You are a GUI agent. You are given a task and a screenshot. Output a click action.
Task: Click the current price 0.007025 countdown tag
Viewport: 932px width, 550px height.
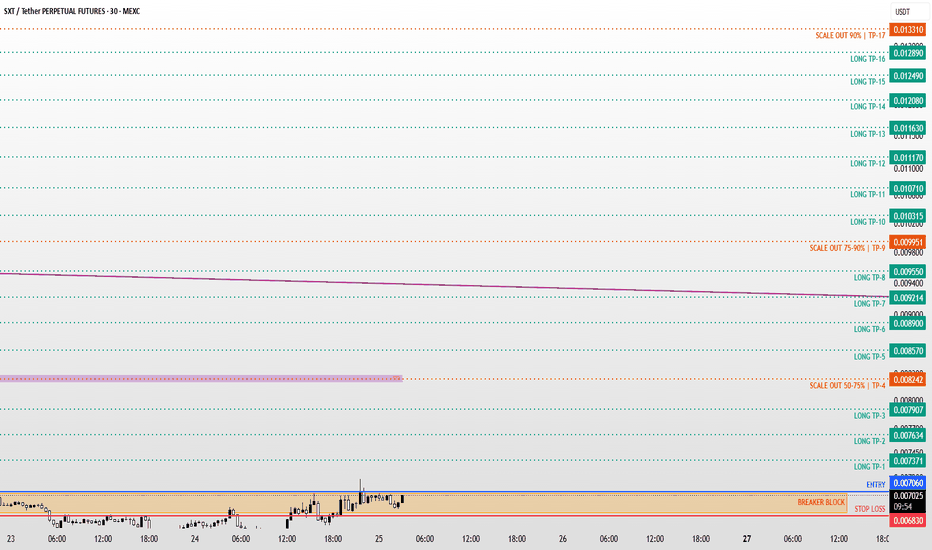click(x=908, y=501)
